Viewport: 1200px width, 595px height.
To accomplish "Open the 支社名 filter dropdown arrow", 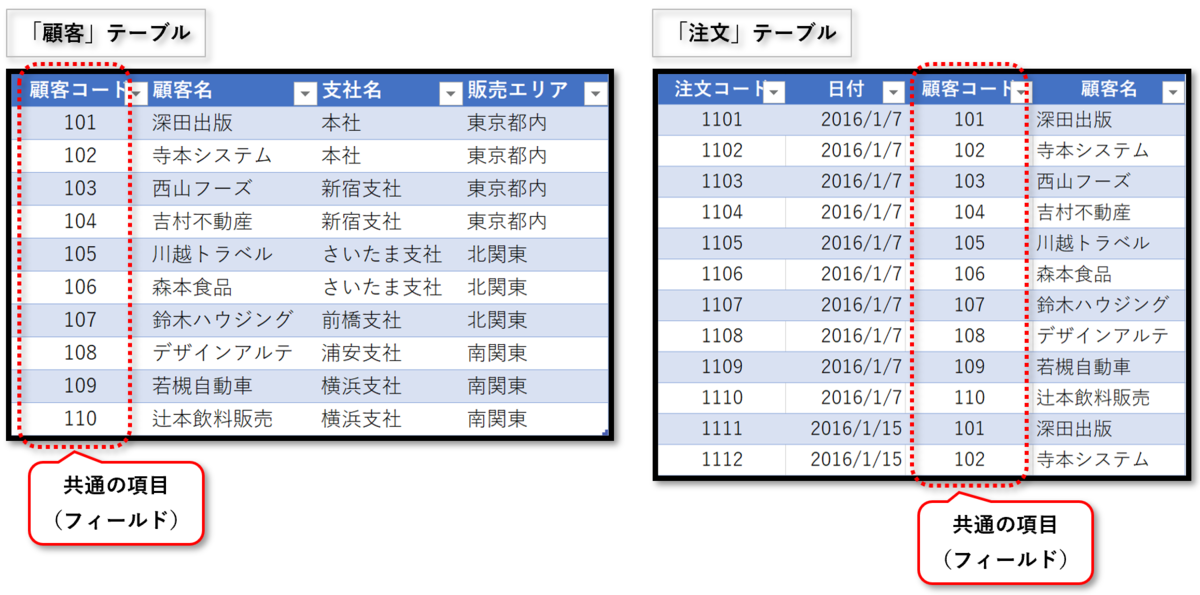I will point(449,93).
